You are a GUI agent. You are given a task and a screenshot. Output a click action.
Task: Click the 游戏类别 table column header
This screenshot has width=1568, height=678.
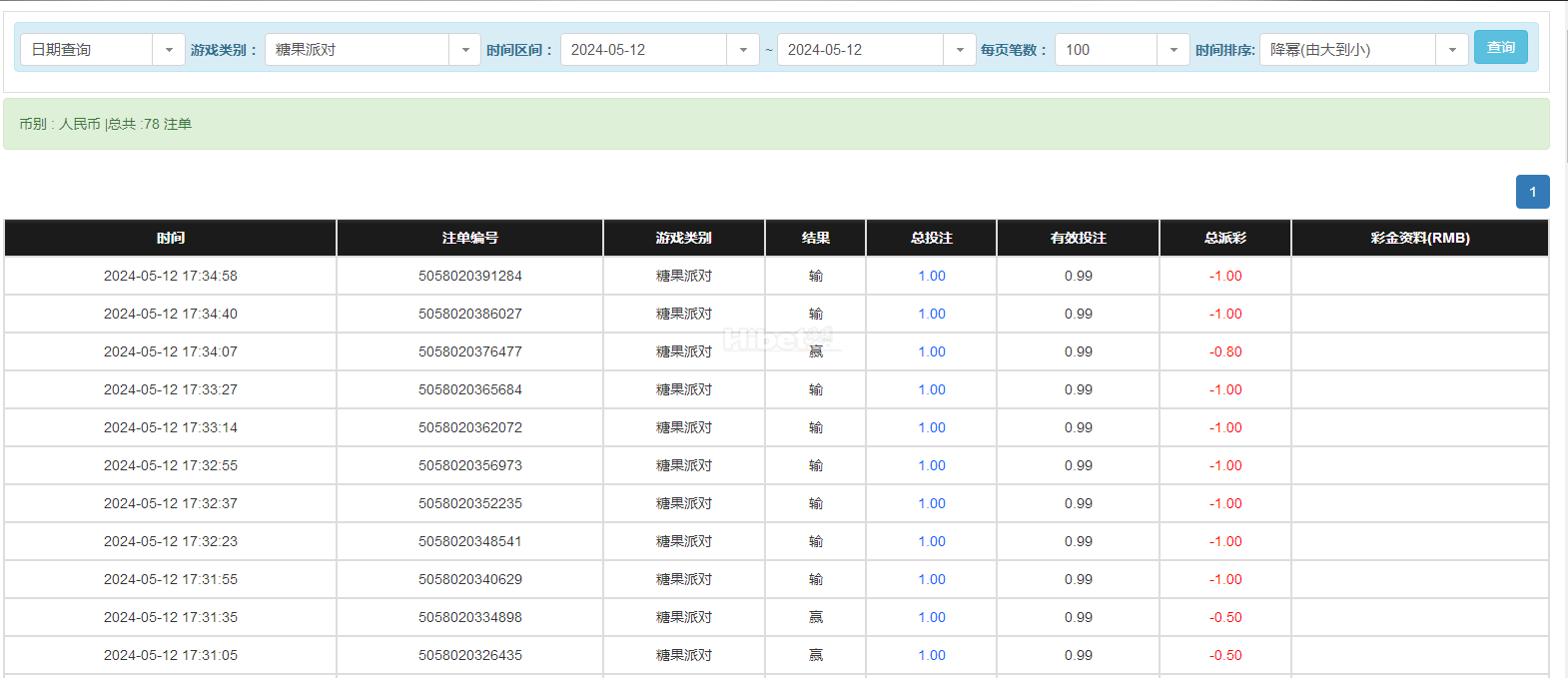(684, 238)
